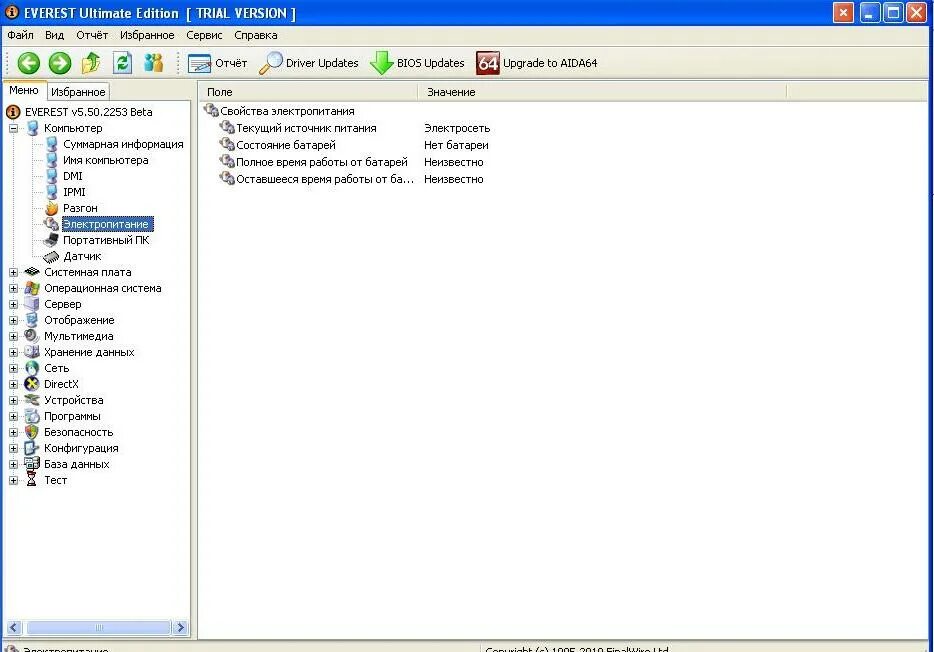The width and height of the screenshot is (934, 652).
Task: Click the Системная плата board icon
Action: (32, 272)
